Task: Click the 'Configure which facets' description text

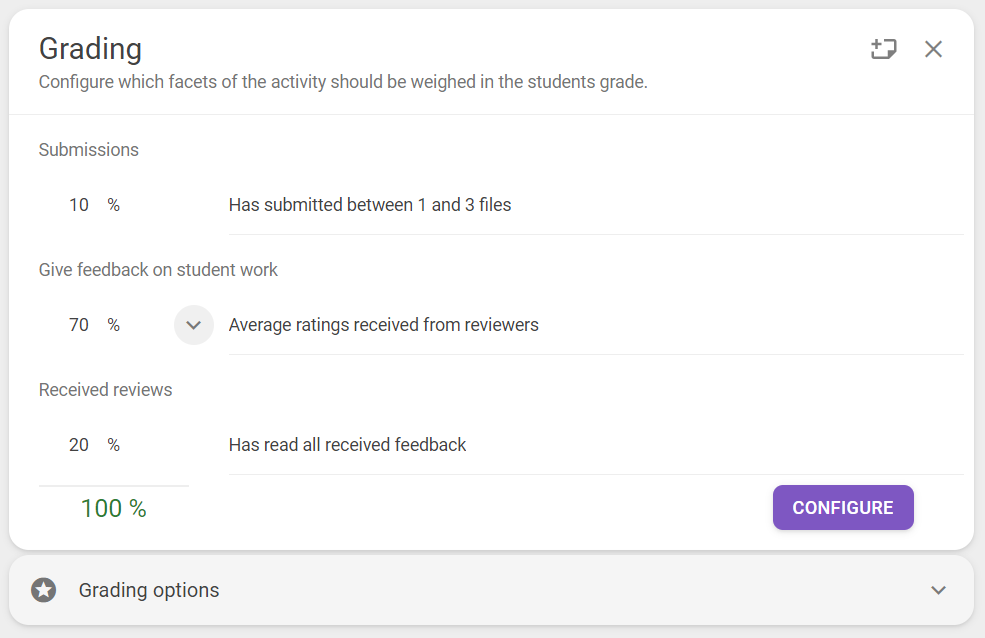Action: 343,82
